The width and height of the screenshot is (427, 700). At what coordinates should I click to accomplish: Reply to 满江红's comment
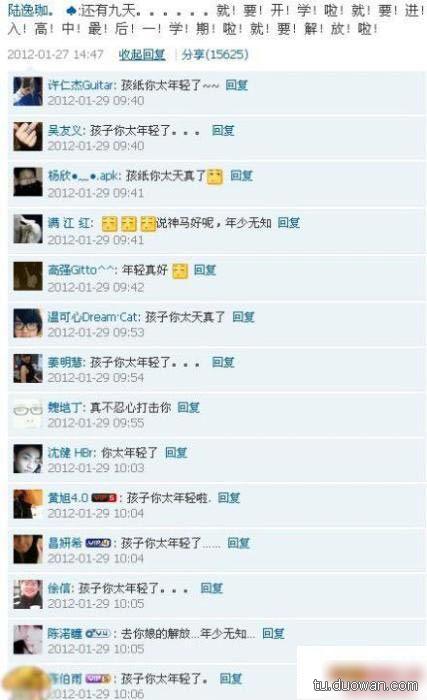(x=289, y=222)
